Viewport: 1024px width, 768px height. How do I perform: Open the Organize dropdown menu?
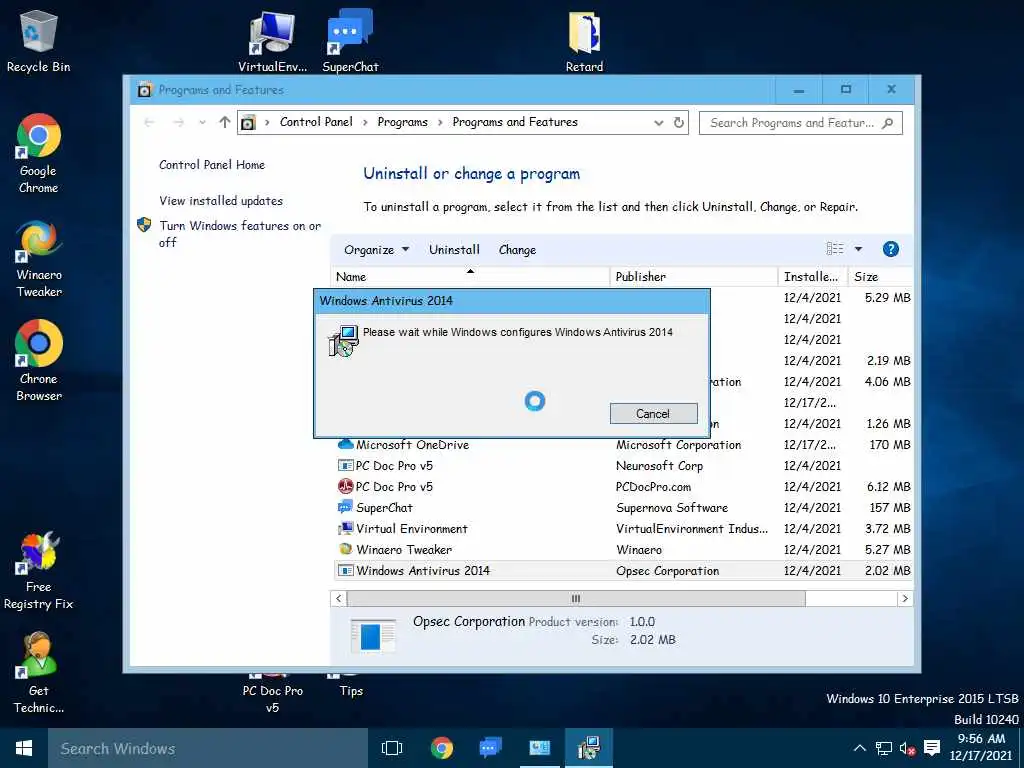pos(377,249)
